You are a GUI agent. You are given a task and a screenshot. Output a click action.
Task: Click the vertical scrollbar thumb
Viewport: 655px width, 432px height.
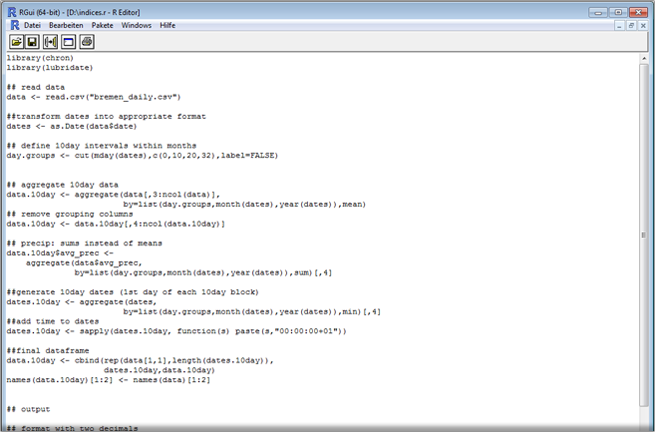tap(644, 235)
